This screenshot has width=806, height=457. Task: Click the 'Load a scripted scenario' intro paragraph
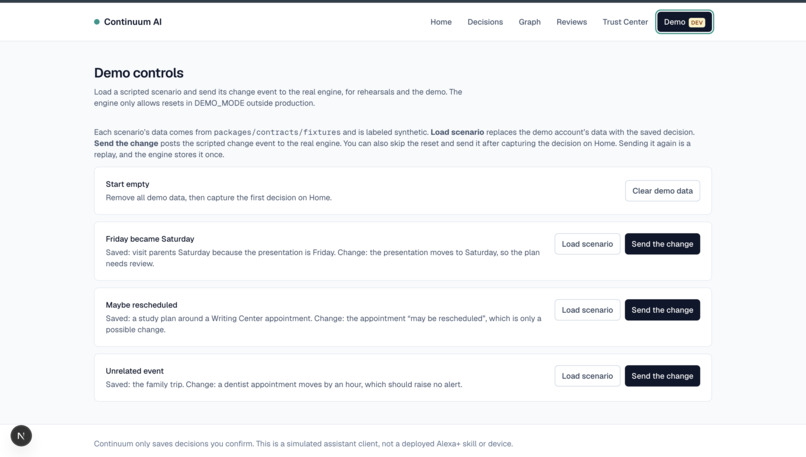click(x=278, y=97)
